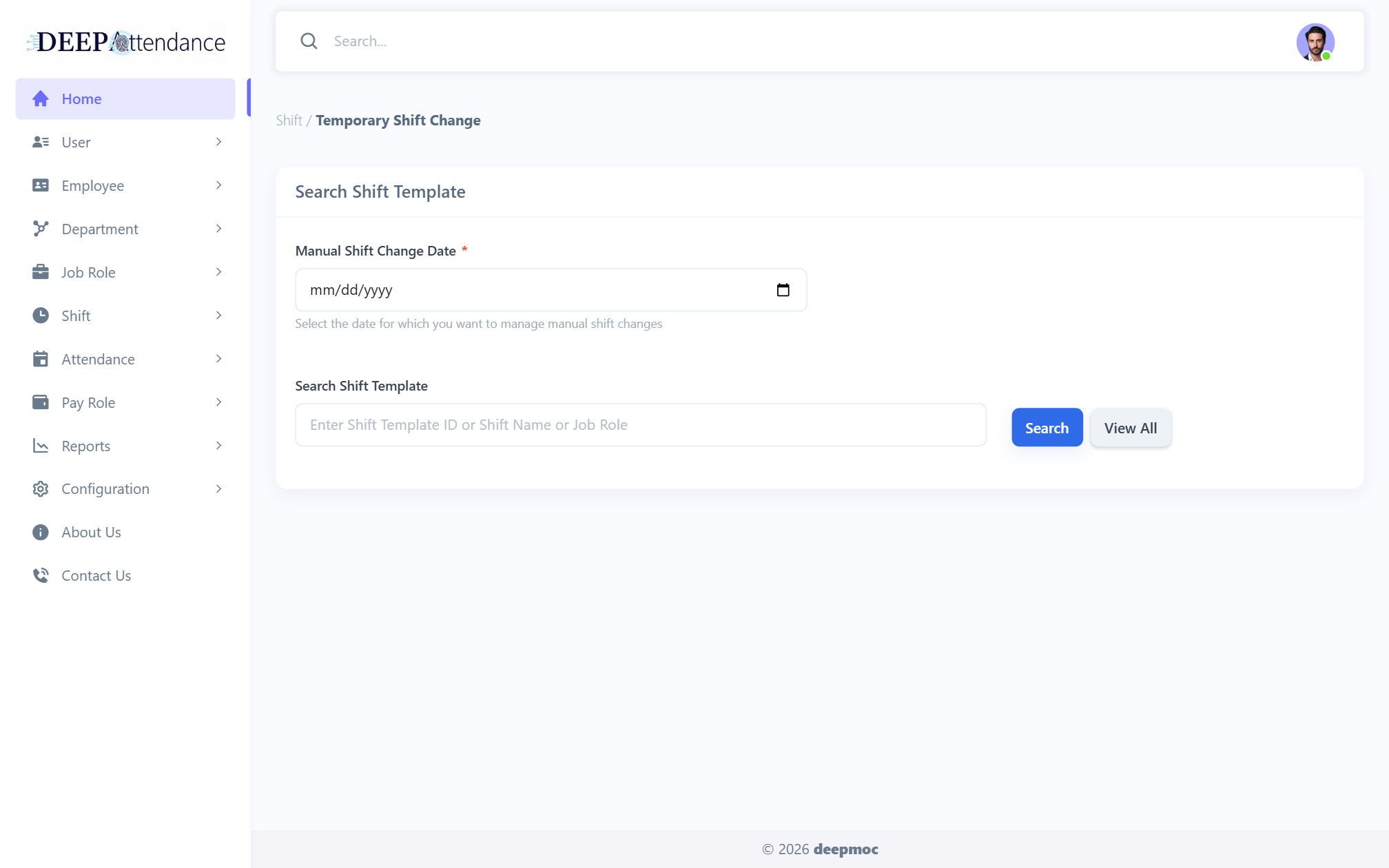Click the DEEP Attendance logo
The height and width of the screenshot is (868, 1389).
point(126,42)
